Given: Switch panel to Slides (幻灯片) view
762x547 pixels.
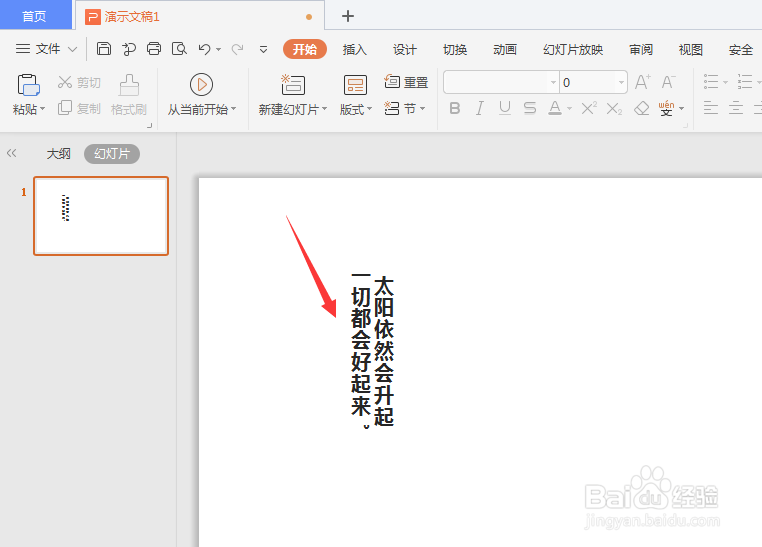Looking at the screenshot, I should coord(112,154).
